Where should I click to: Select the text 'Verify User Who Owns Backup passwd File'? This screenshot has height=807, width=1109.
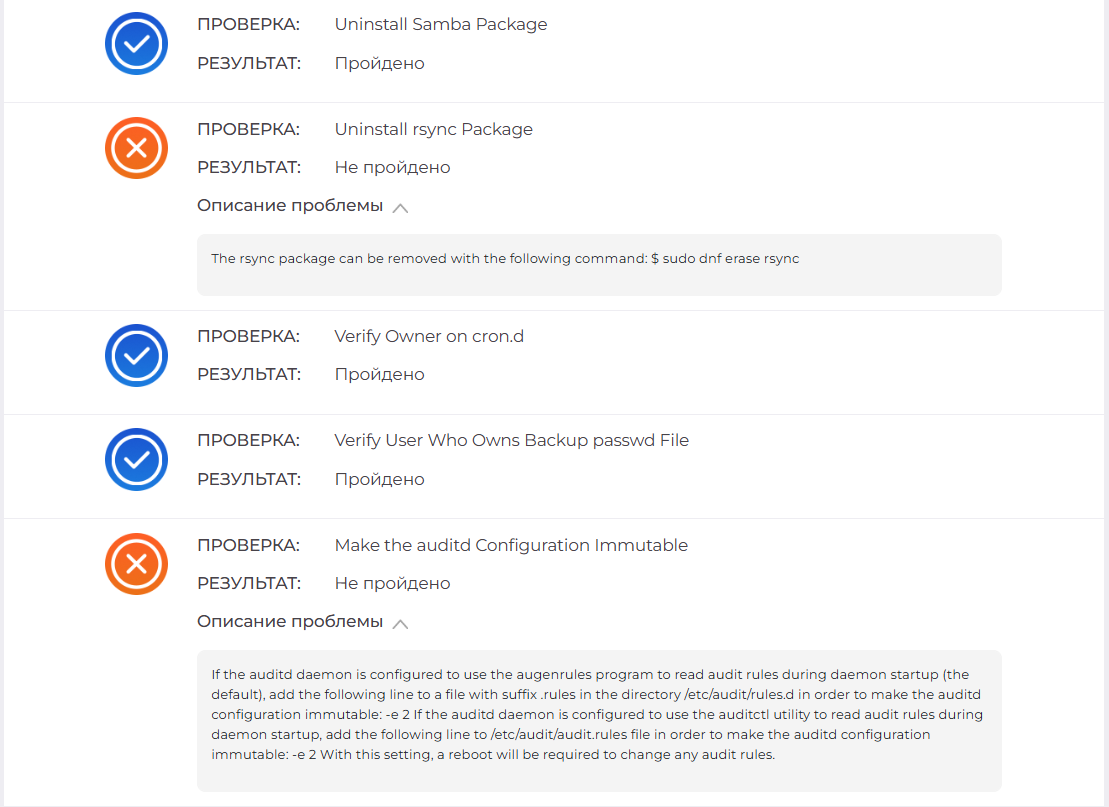pyautogui.click(x=511, y=441)
